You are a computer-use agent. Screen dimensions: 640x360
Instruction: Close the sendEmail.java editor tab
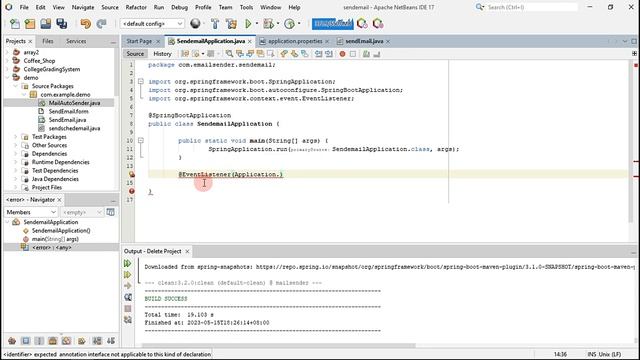(x=388, y=41)
